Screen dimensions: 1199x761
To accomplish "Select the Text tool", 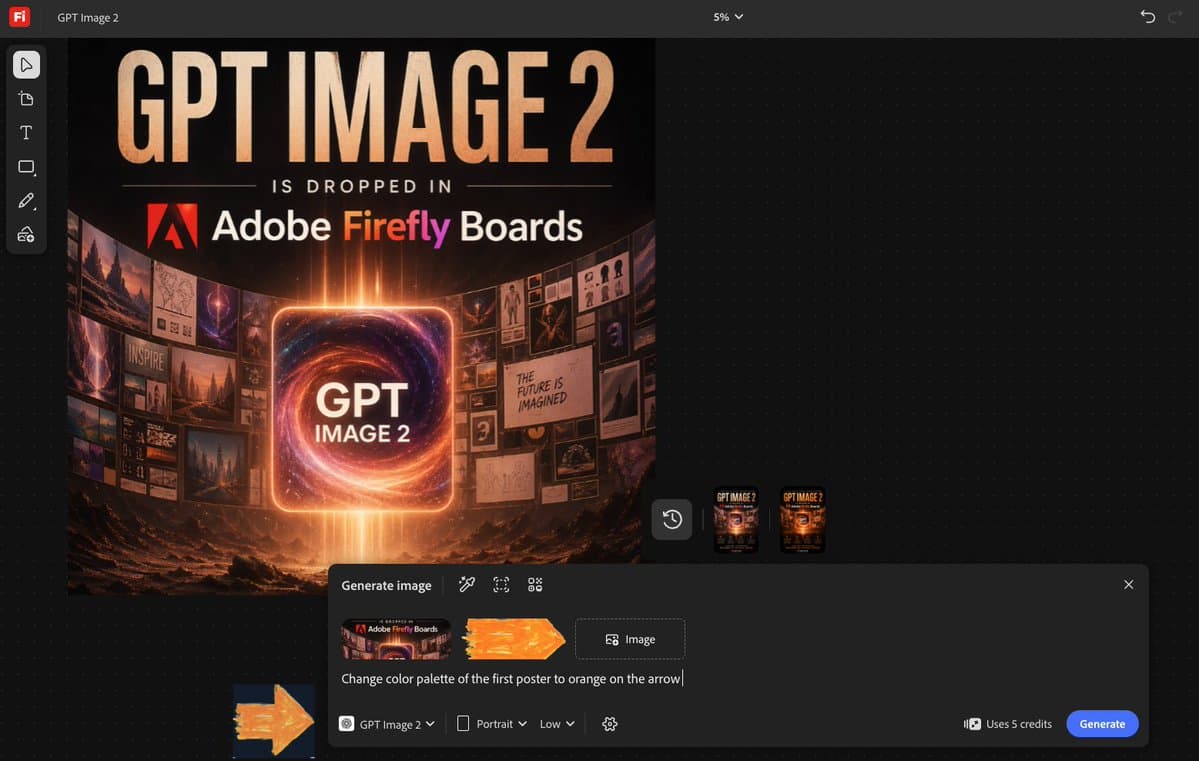I will pos(26,131).
